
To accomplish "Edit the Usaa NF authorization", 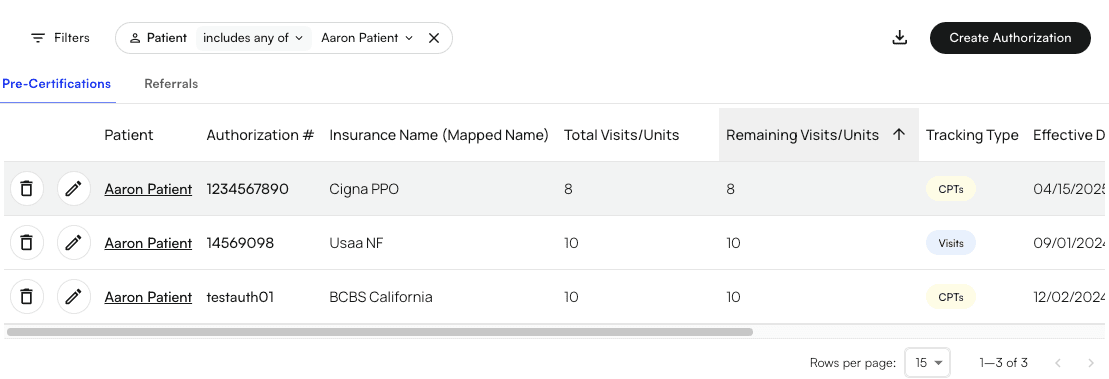I will 74,243.
